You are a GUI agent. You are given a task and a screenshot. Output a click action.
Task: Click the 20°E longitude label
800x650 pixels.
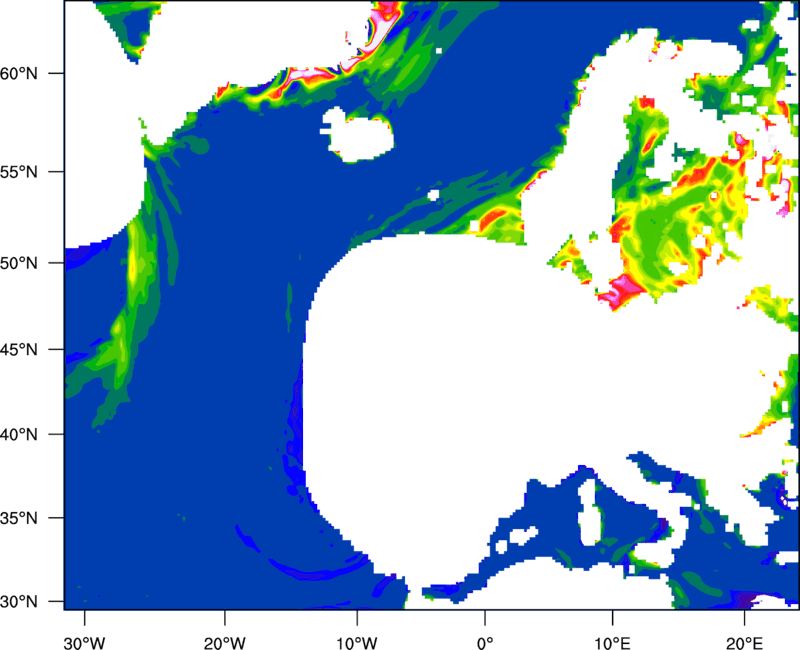click(x=744, y=643)
